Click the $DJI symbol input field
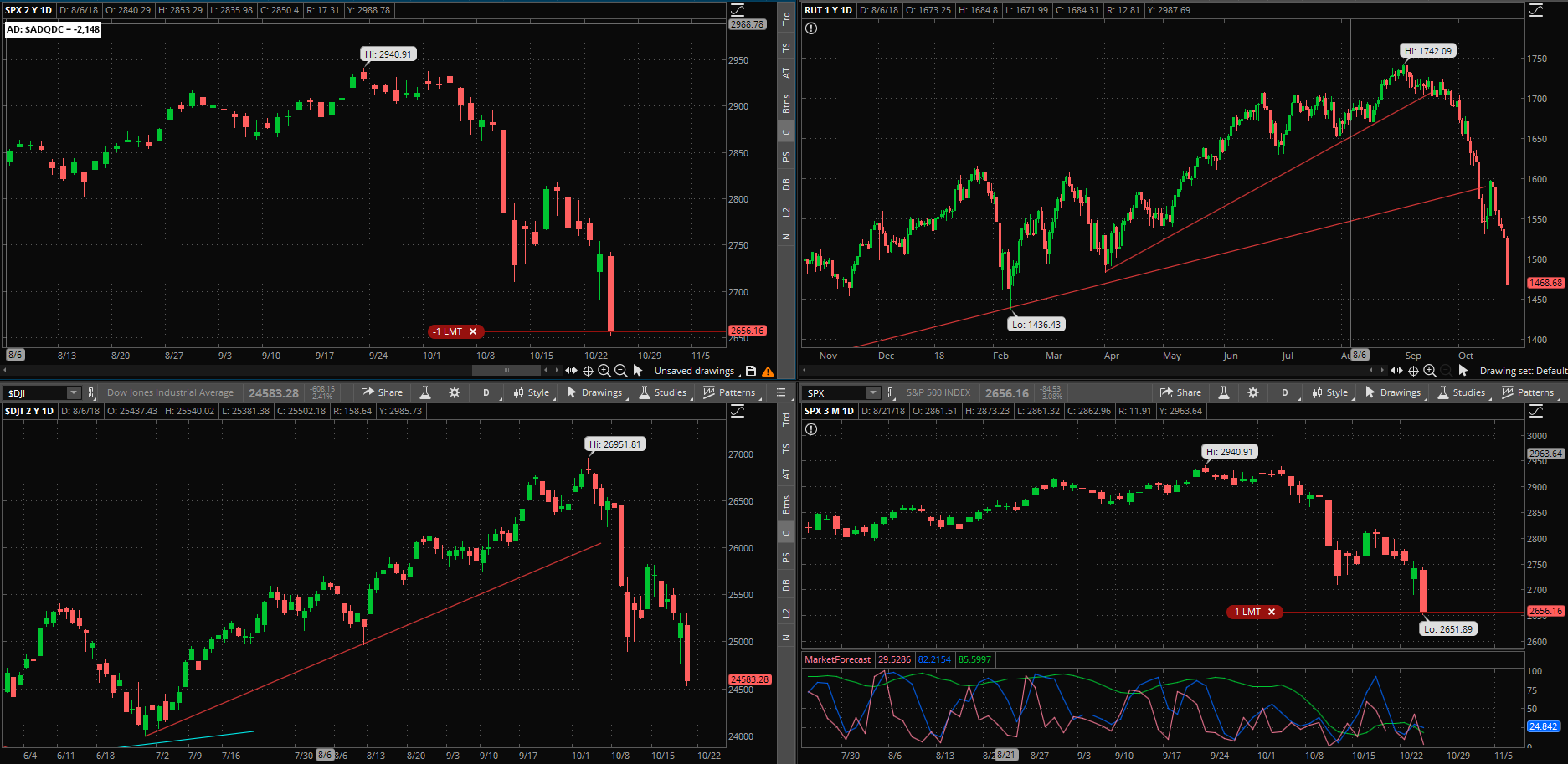This screenshot has height=764, width=1568. coord(36,392)
